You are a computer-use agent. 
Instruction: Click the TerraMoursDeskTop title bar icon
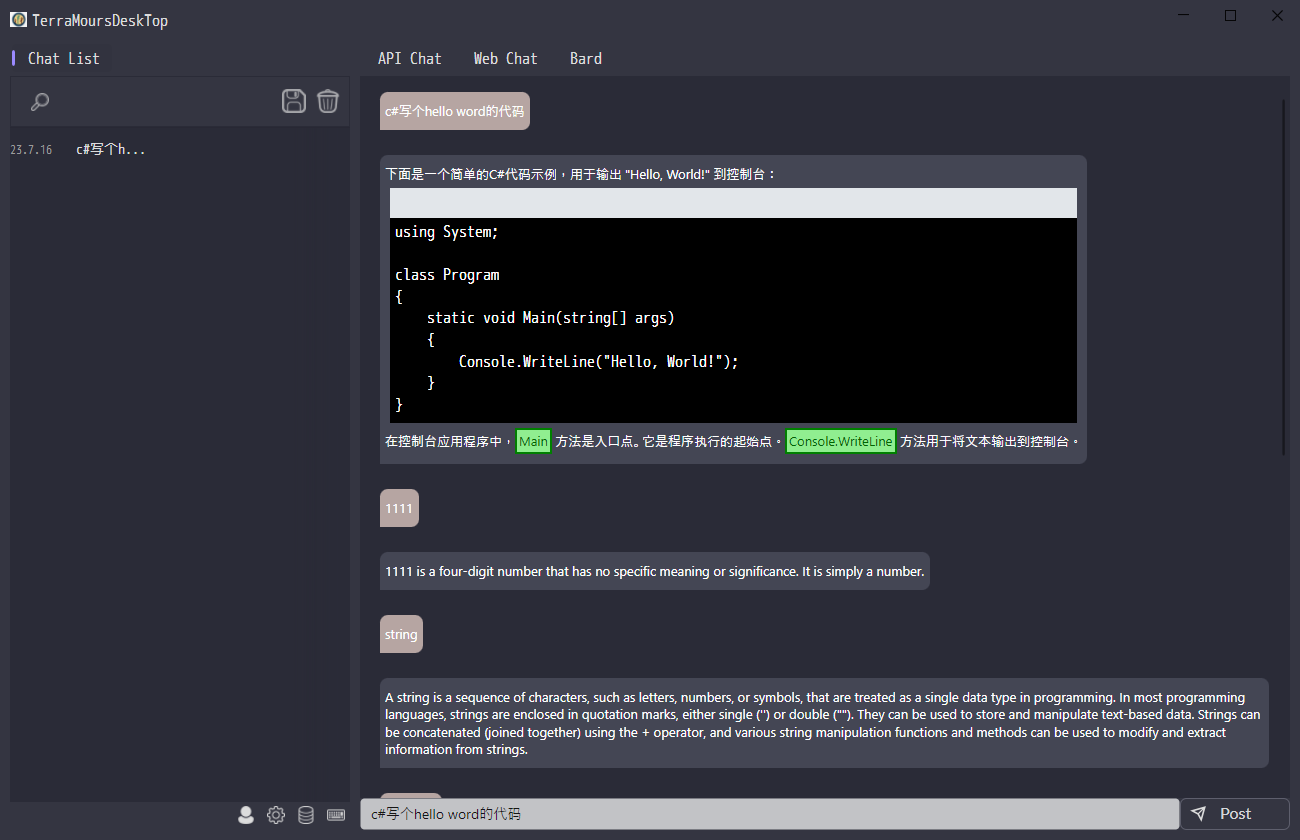(16, 19)
